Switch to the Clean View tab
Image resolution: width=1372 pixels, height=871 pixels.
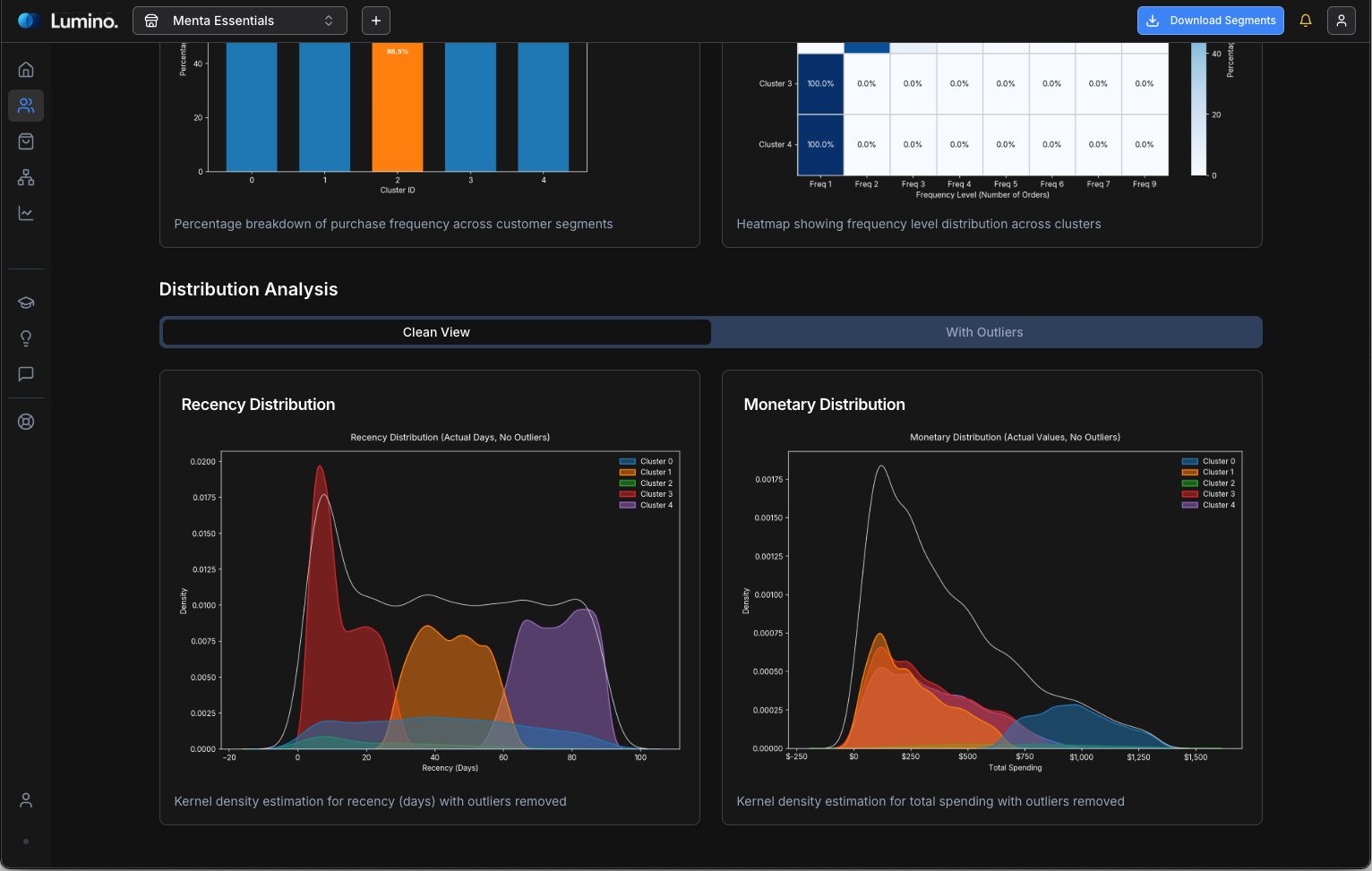[436, 332]
